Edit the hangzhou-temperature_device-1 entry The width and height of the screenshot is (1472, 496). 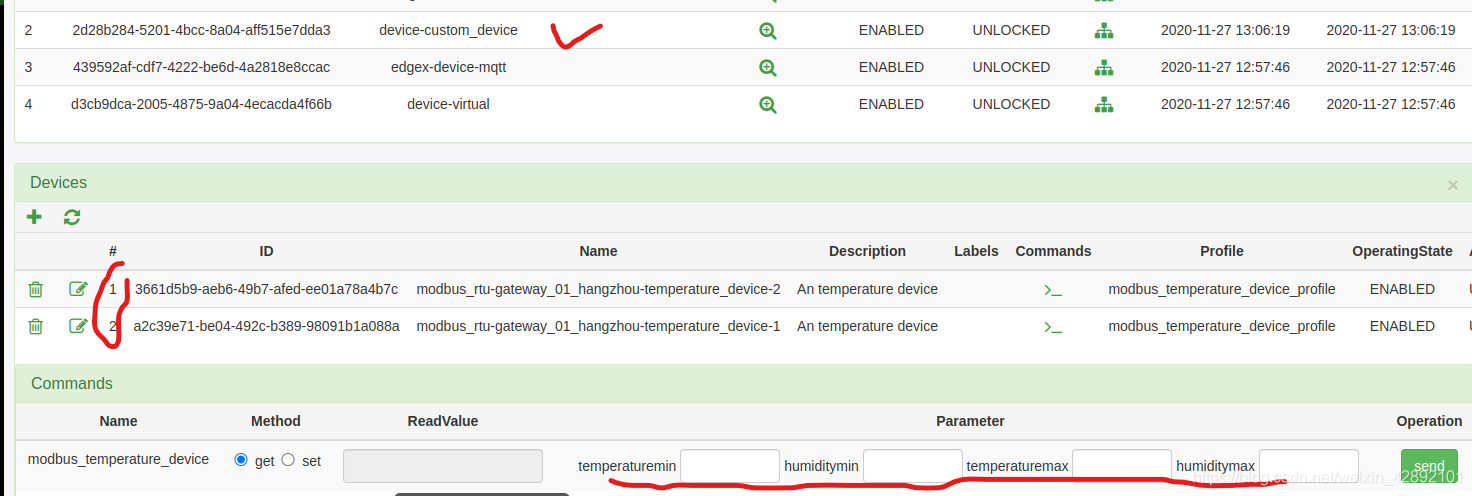coord(78,326)
